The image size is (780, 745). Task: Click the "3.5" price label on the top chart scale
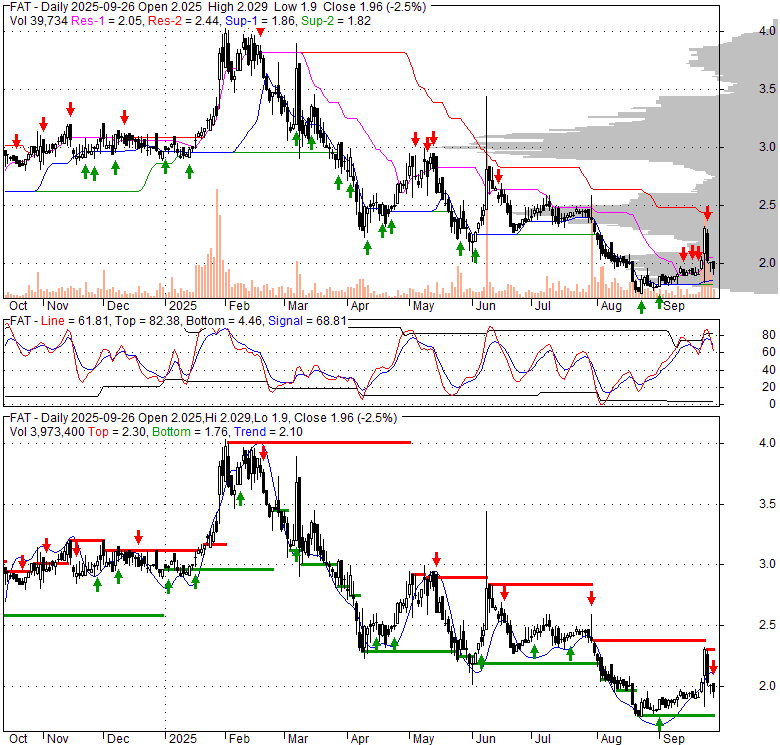(767, 89)
